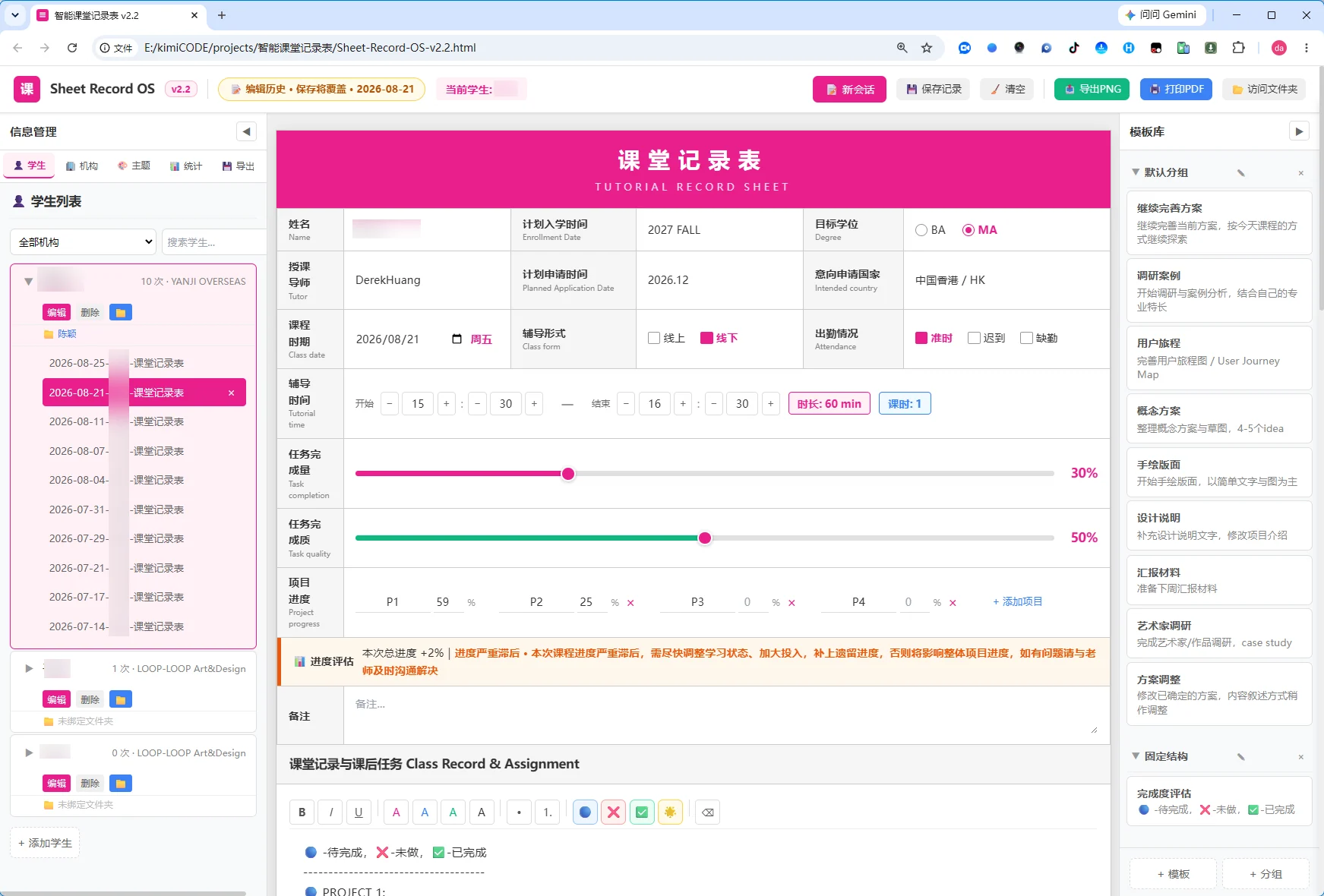
Task: Select the MA degree radio button
Action: coord(968,230)
